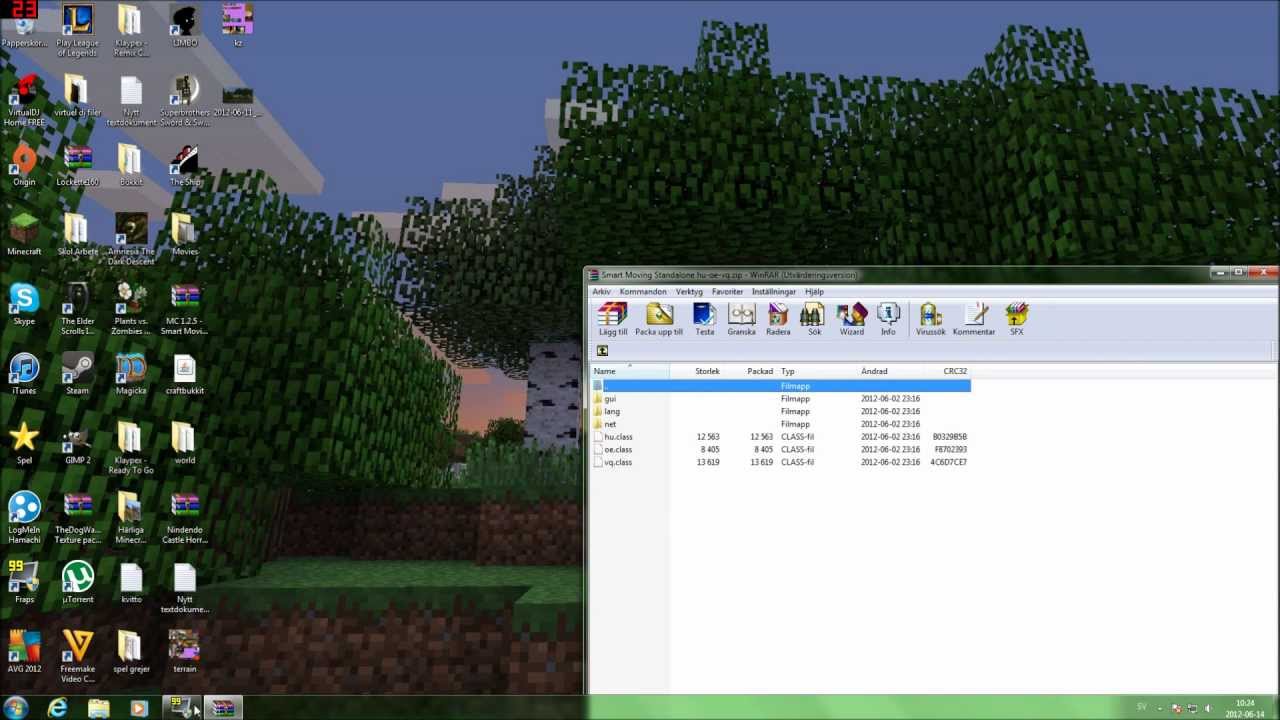Click the LIMBO desktop shortcut

(x=185, y=27)
